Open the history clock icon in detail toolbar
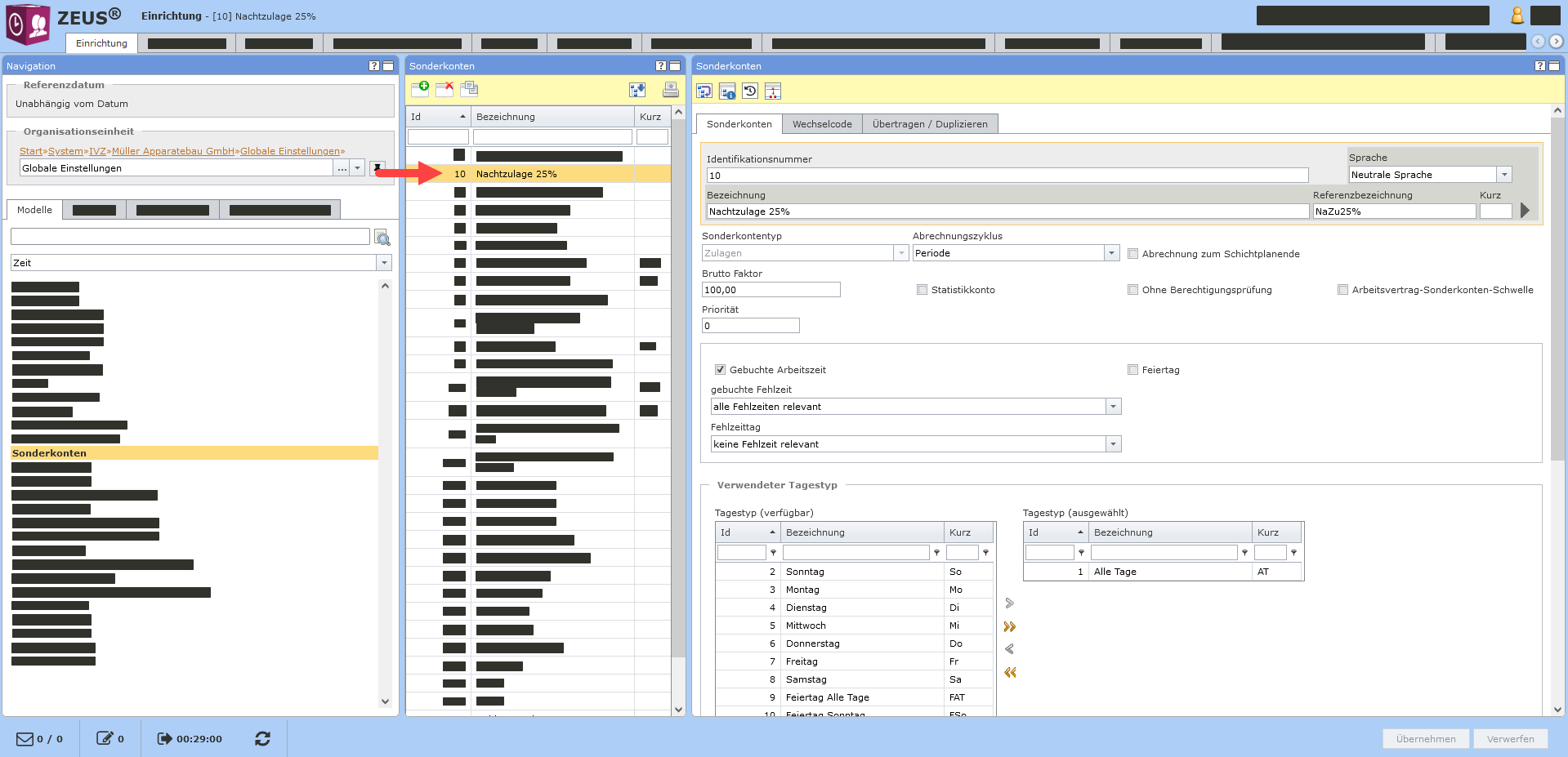Screen dimensions: 1568x757 pyautogui.click(x=750, y=91)
